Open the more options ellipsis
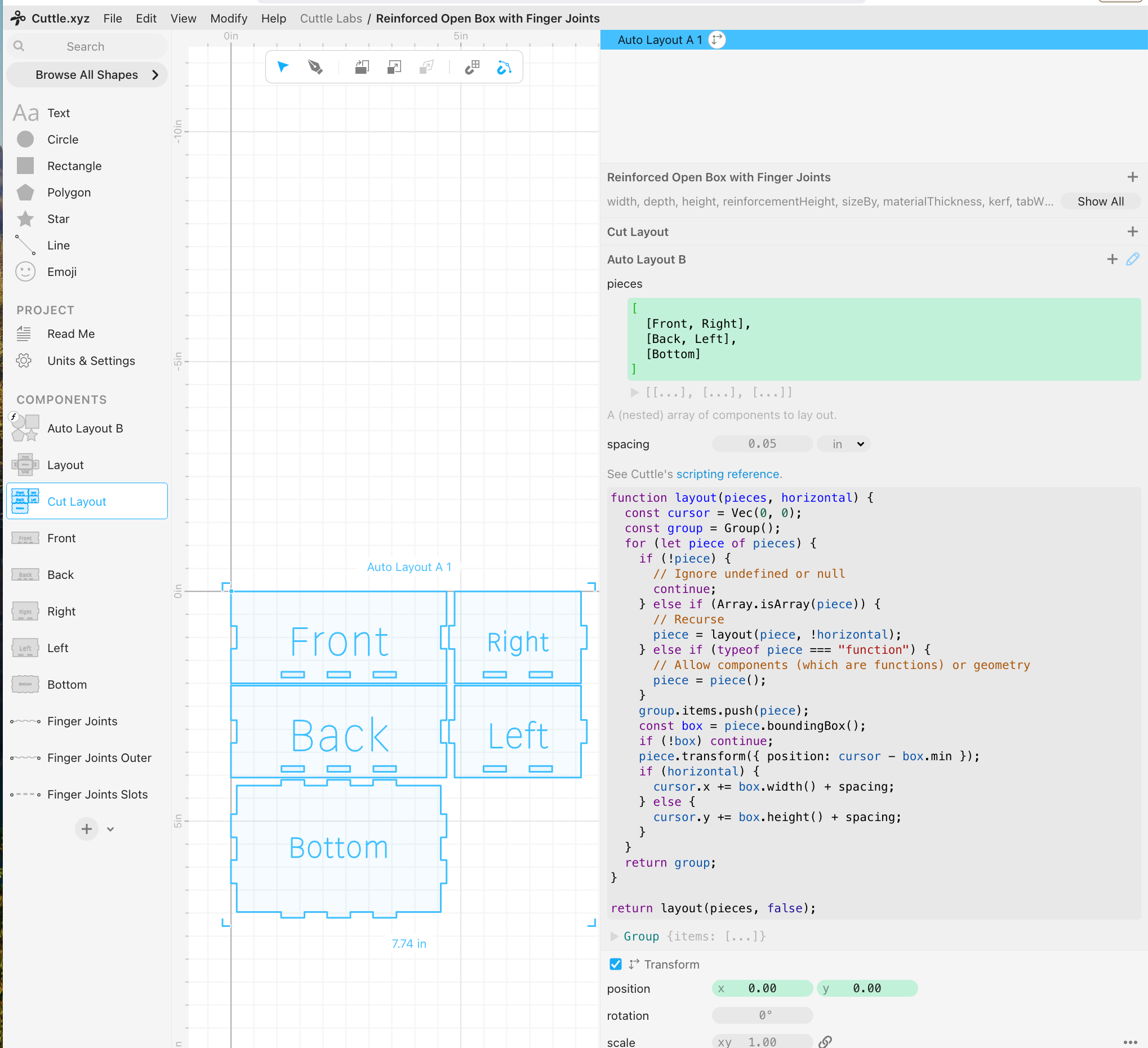1148x1048 pixels. coord(1131,1042)
